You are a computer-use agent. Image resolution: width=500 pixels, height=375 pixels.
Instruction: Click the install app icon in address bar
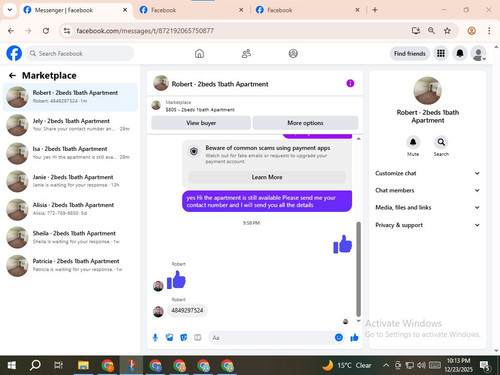pyautogui.click(x=415, y=31)
